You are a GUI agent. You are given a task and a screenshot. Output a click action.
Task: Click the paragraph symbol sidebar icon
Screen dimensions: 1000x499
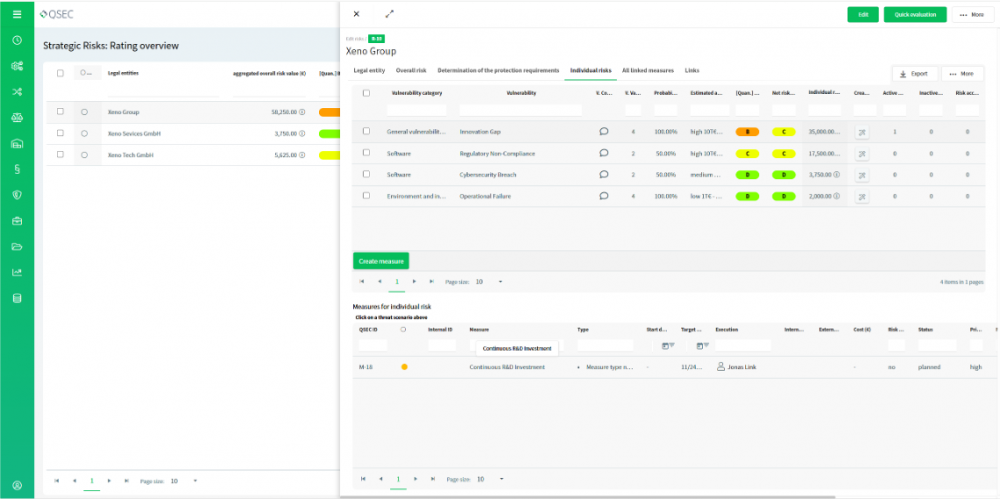(17, 169)
